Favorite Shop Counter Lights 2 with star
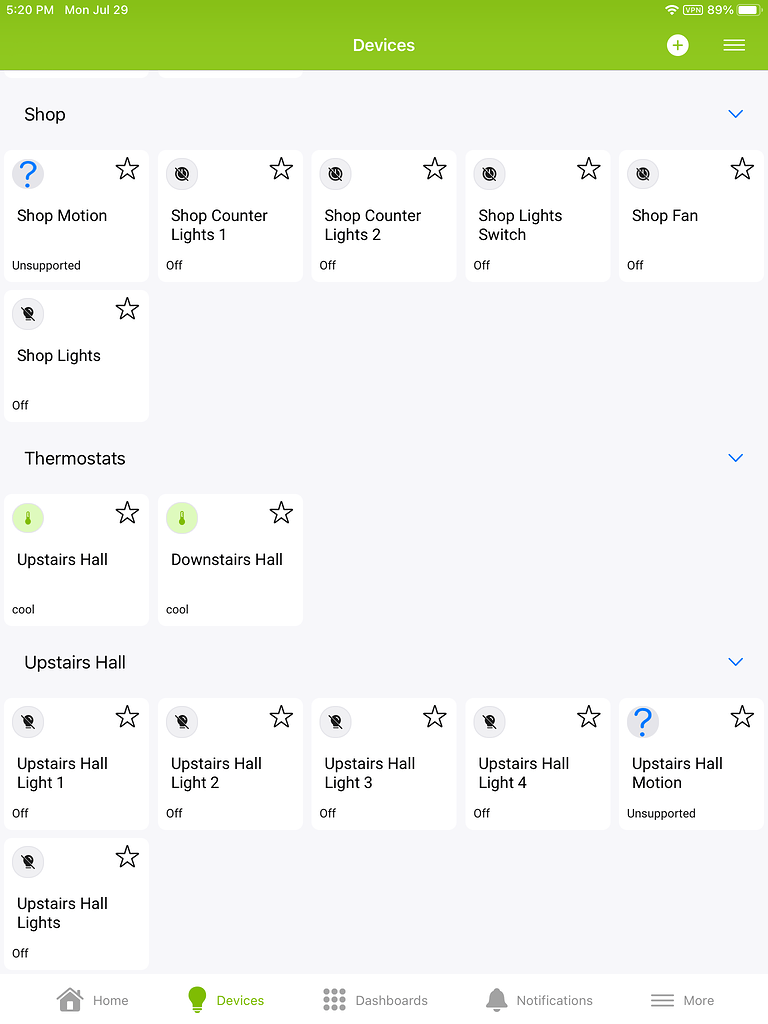Image resolution: width=768 pixels, height=1024 pixels. [x=434, y=169]
